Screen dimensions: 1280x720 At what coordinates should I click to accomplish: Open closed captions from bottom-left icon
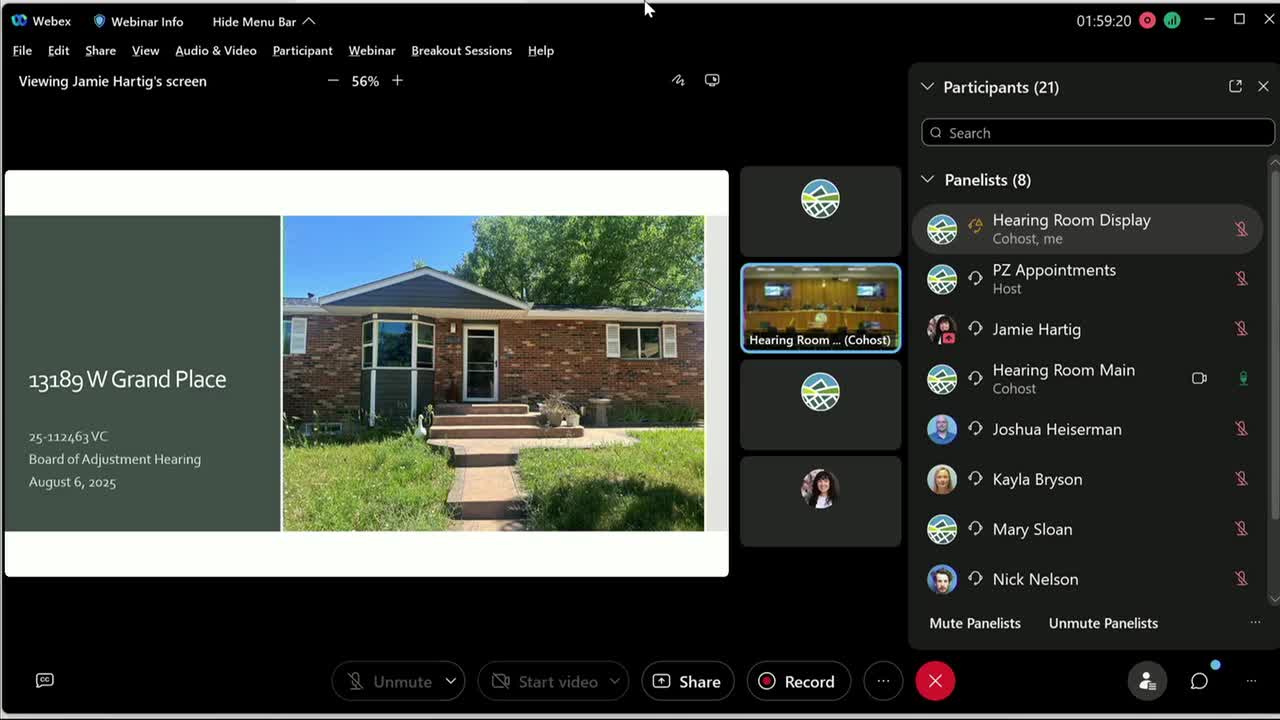pos(45,680)
